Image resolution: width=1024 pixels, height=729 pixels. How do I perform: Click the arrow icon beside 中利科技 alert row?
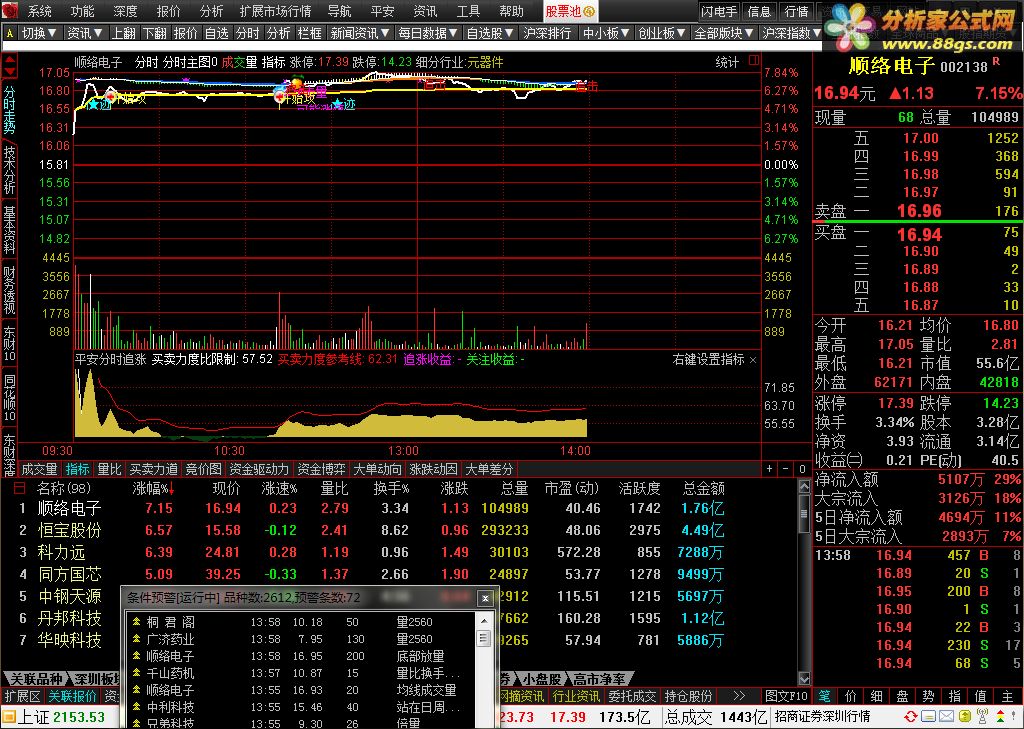(136, 707)
